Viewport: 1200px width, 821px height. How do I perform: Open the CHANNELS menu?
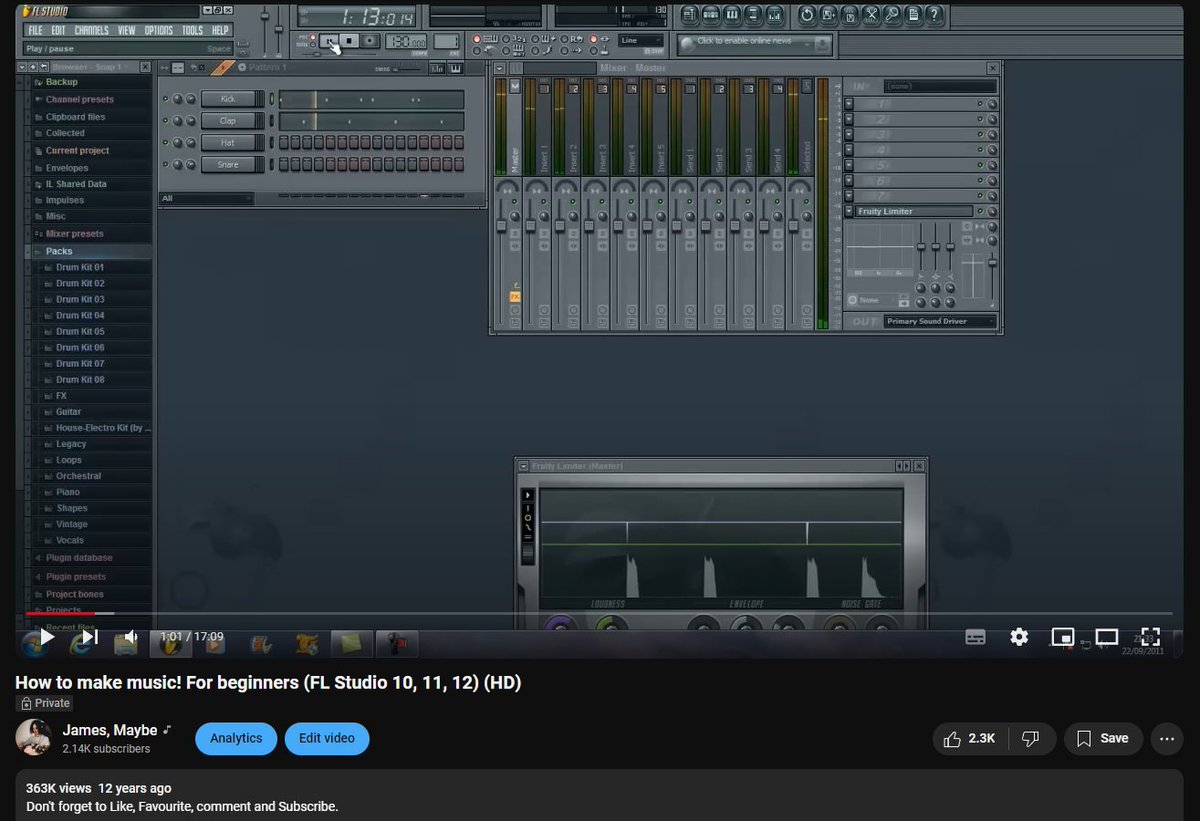92,30
